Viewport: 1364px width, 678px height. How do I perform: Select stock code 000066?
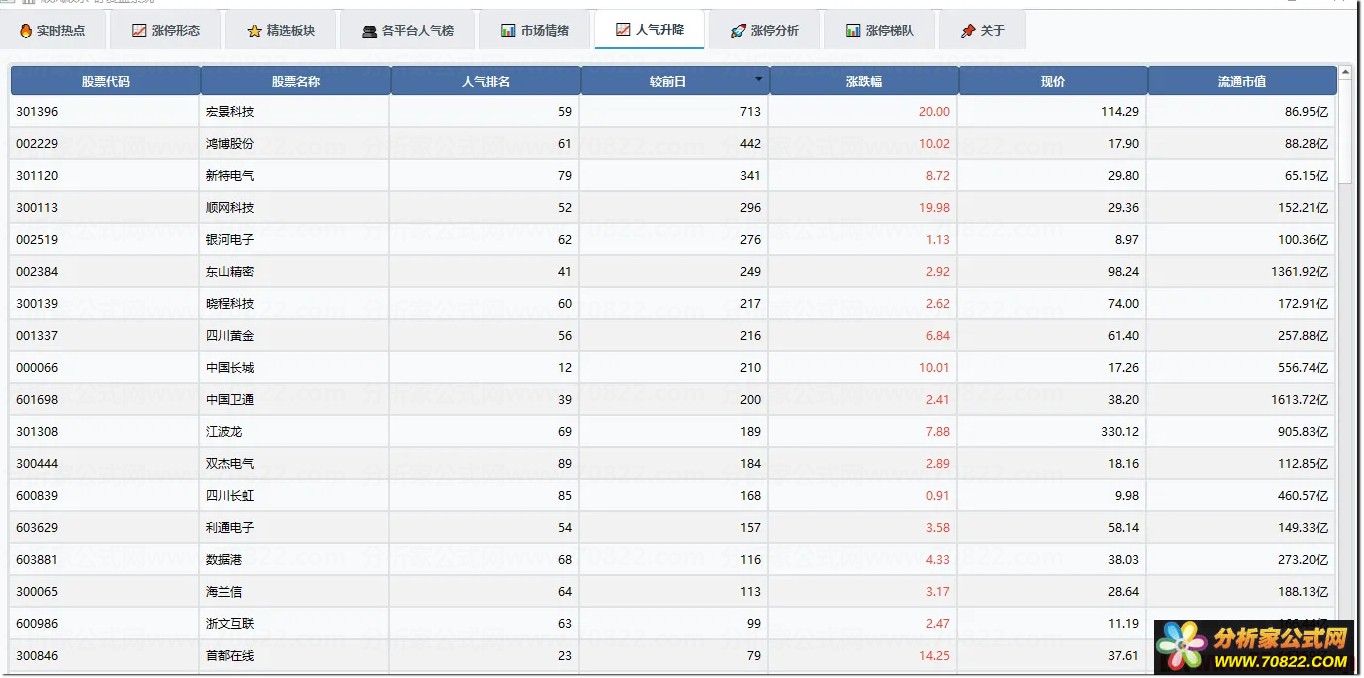pyautogui.click(x=37, y=368)
